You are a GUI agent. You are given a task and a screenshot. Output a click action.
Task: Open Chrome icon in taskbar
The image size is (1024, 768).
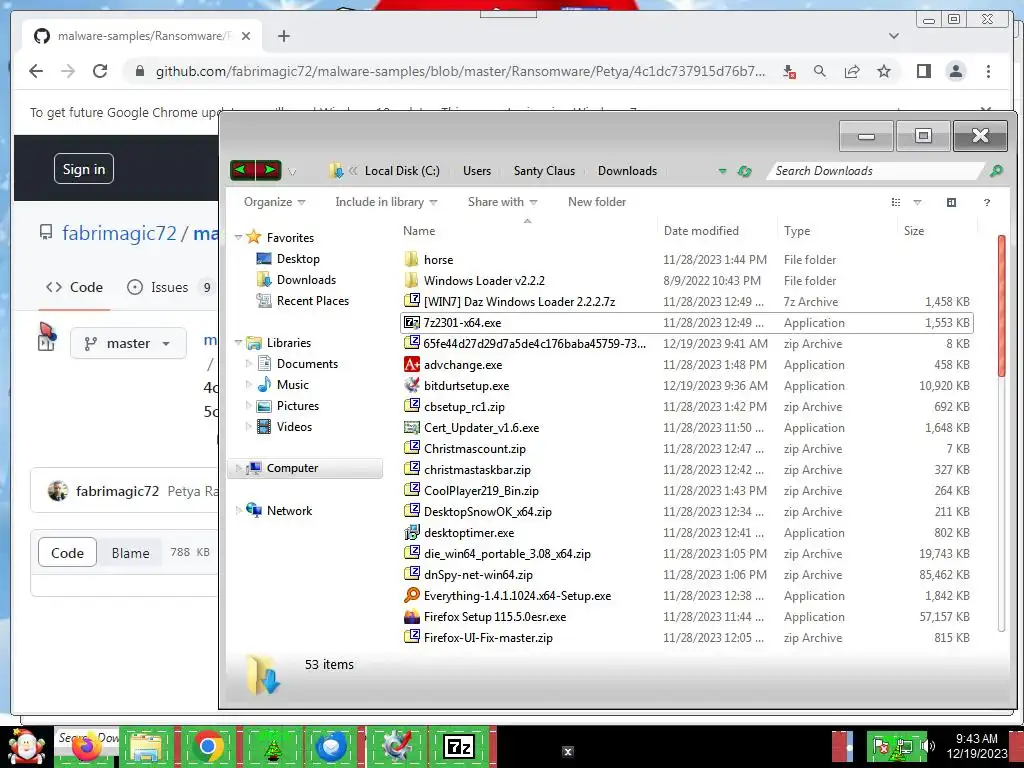208,746
